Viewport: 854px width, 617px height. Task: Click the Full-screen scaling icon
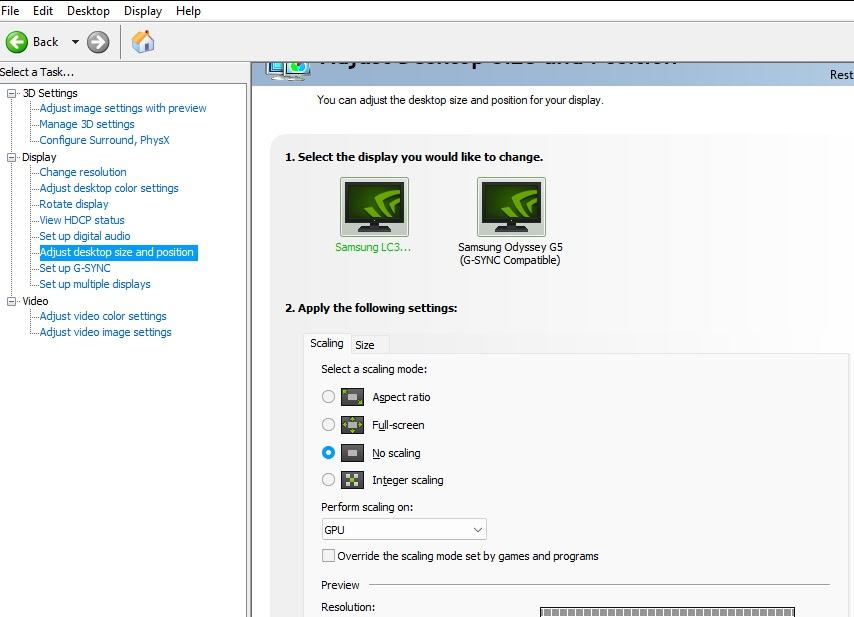[352, 425]
